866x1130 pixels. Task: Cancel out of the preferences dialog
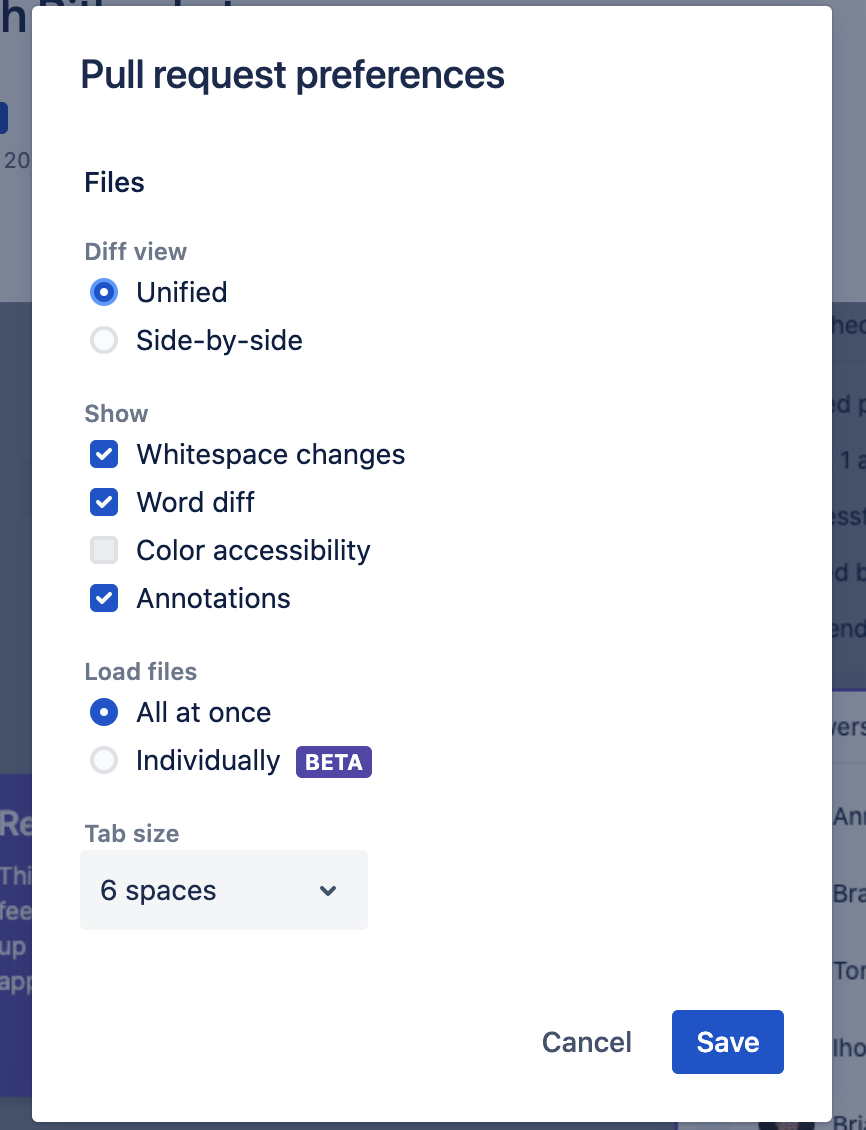pos(586,1041)
